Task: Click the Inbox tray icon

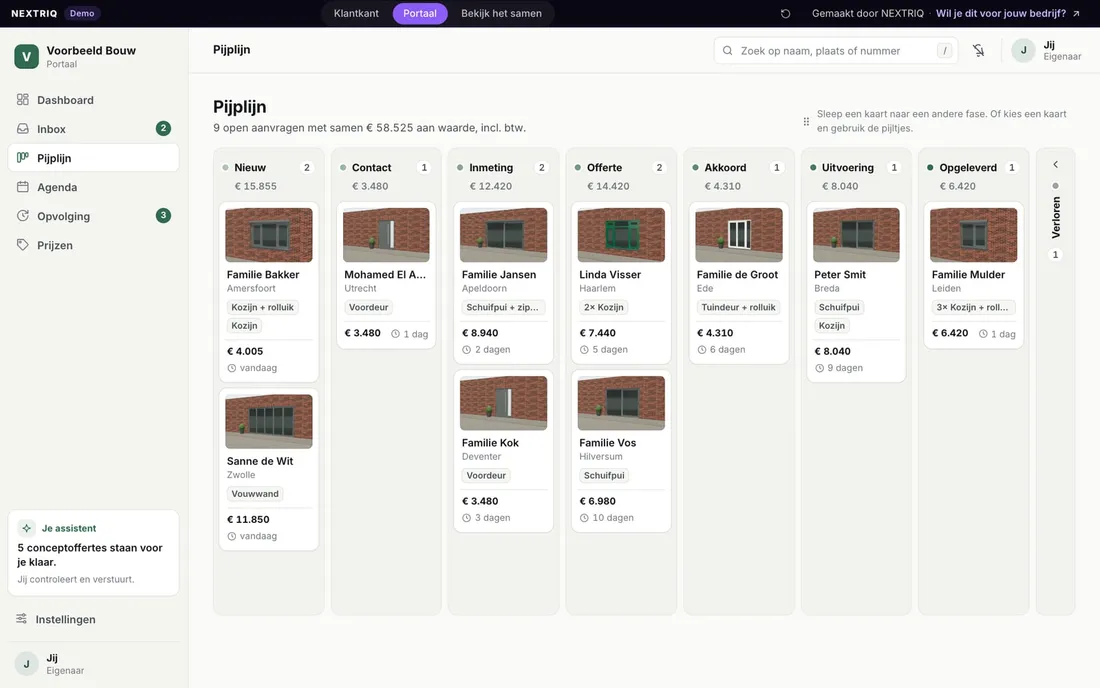Action: click(22, 128)
